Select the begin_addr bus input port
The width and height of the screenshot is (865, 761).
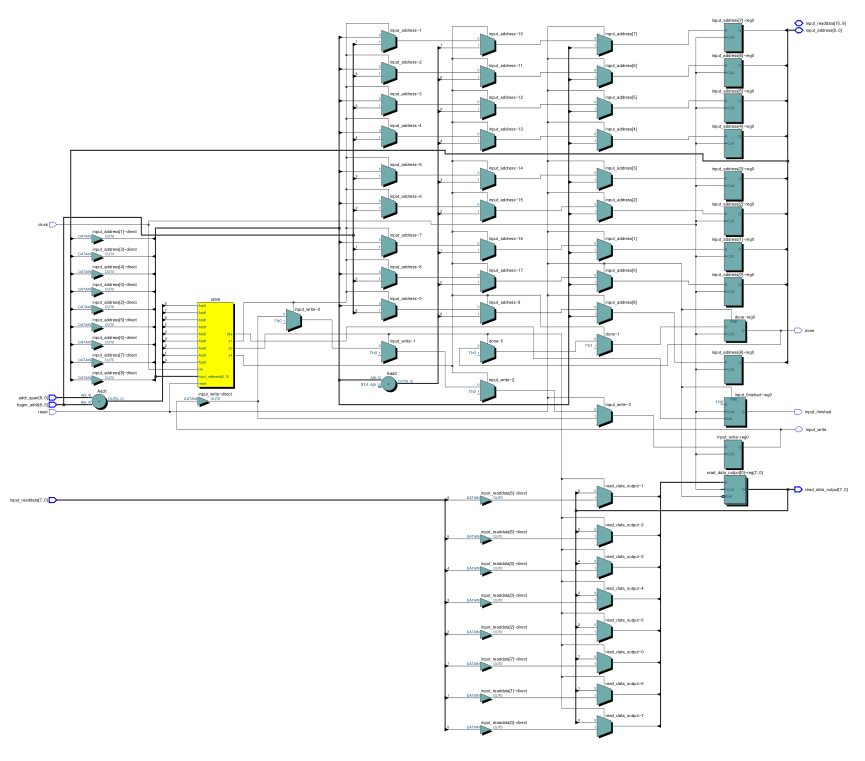pos(53,405)
